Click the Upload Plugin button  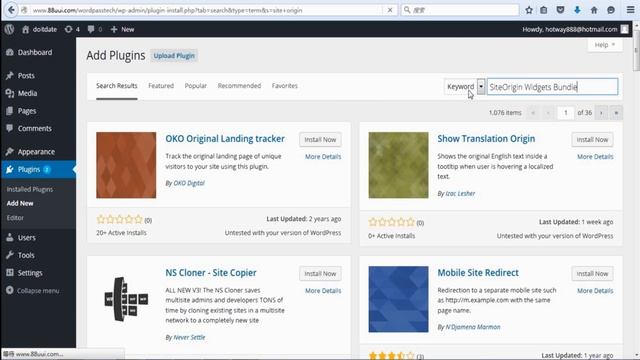tap(174, 56)
